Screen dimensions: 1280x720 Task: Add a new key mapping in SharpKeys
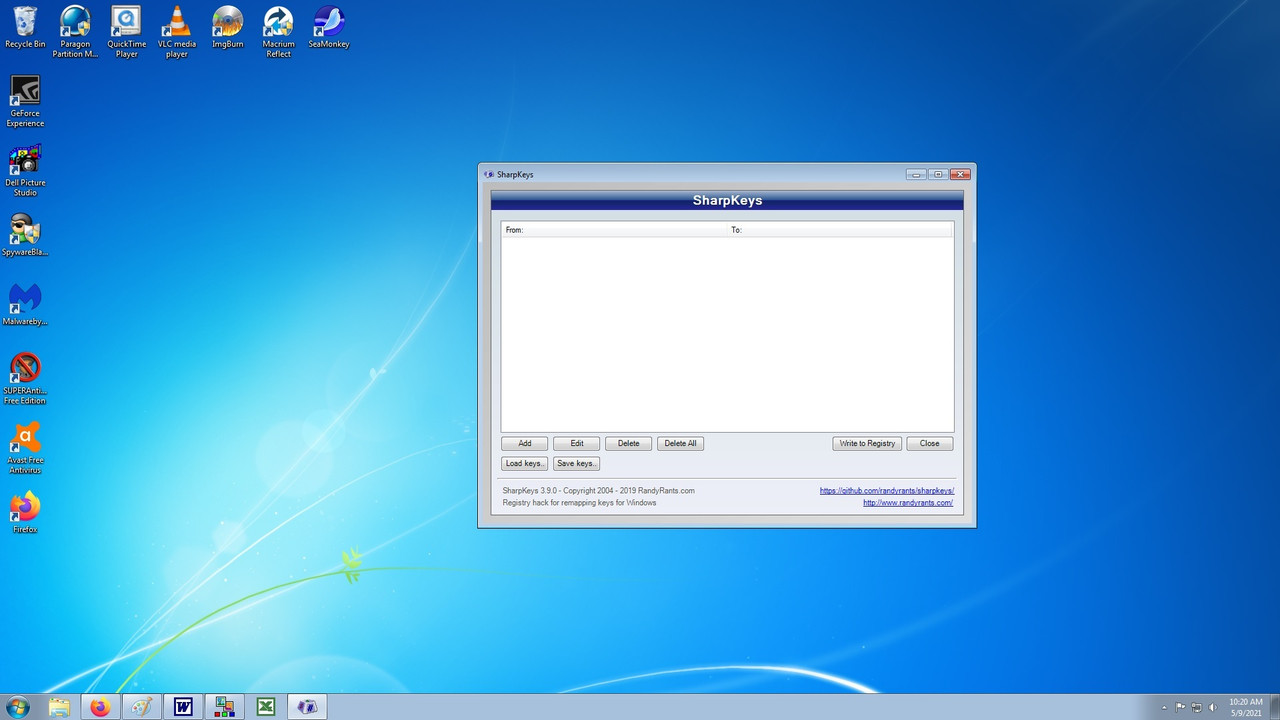coord(524,443)
